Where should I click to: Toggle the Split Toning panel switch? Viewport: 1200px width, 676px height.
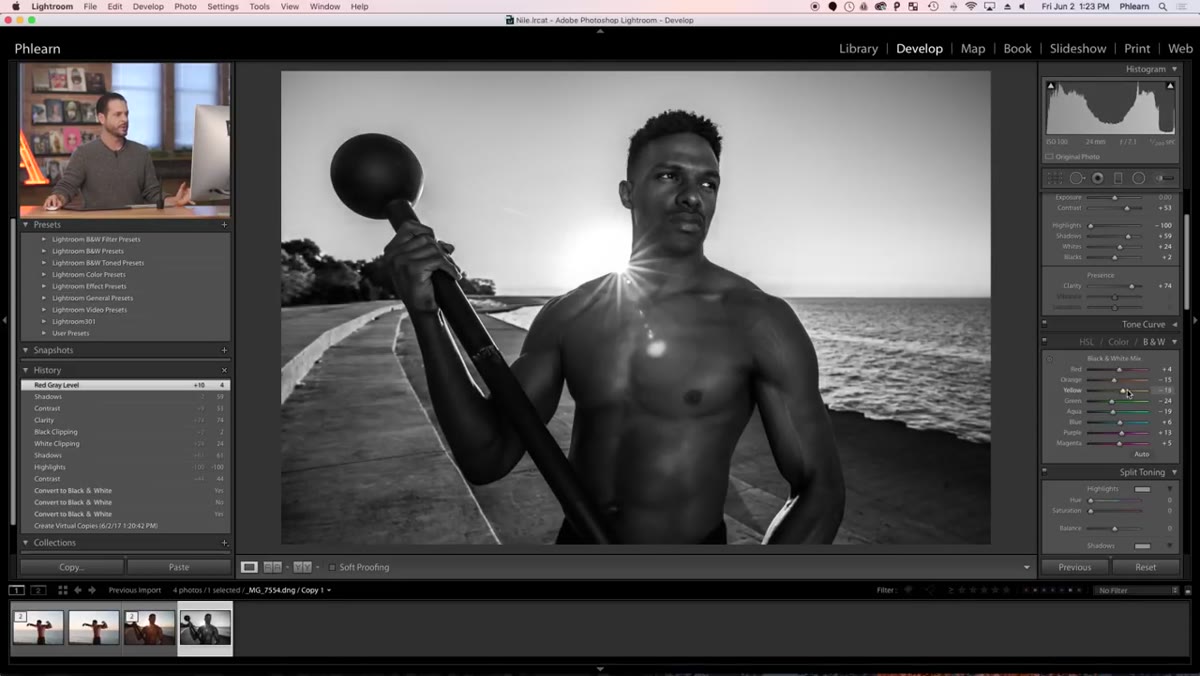(x=1045, y=472)
